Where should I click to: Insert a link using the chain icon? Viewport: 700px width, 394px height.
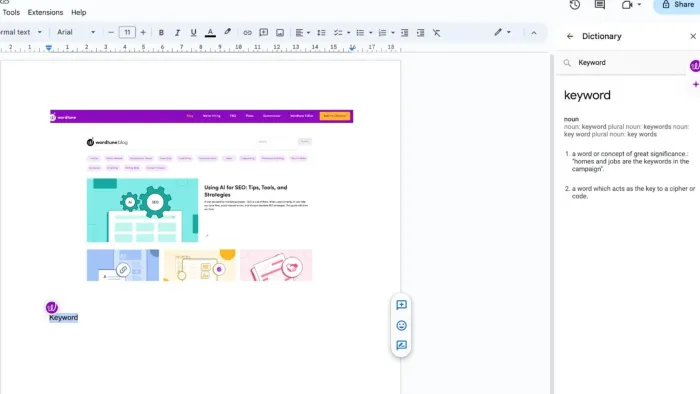[x=247, y=33]
